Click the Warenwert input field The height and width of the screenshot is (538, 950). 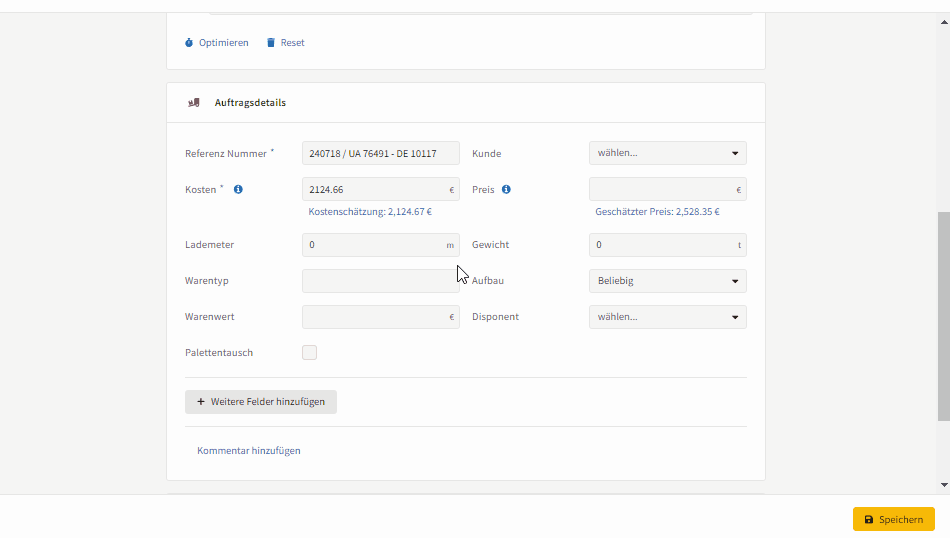click(x=380, y=317)
